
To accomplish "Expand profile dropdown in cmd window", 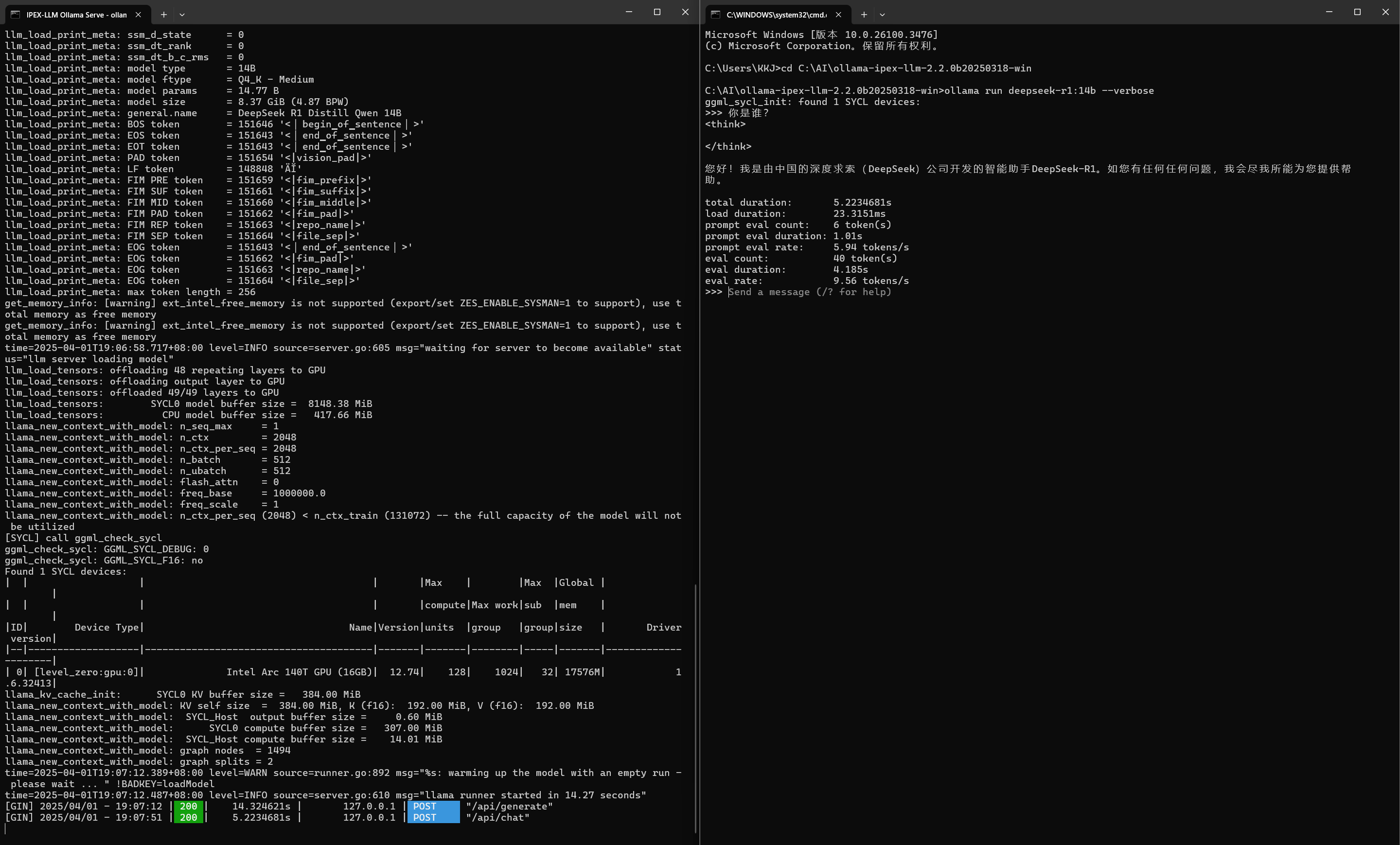I will [882, 15].
